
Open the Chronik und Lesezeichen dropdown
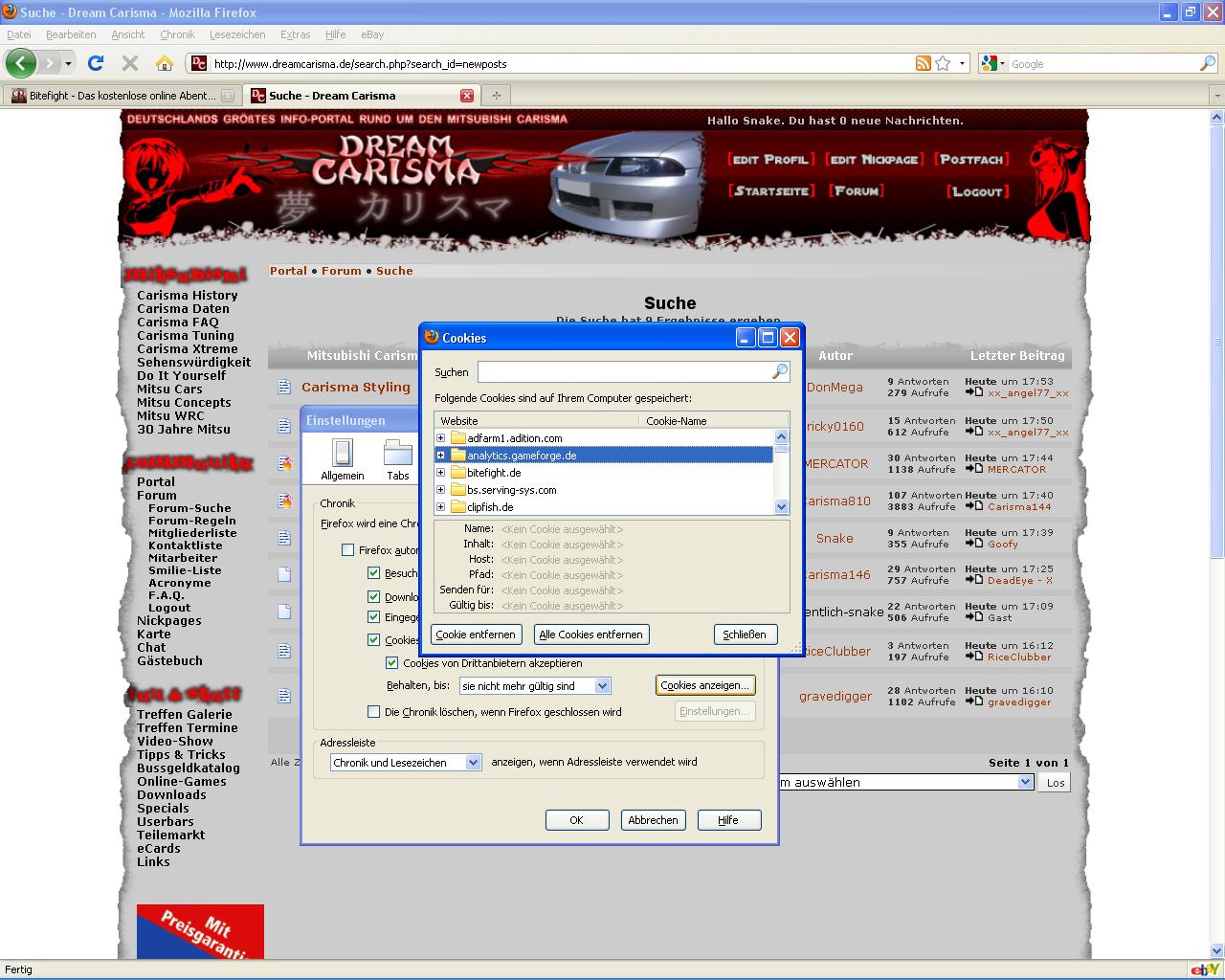point(406,762)
